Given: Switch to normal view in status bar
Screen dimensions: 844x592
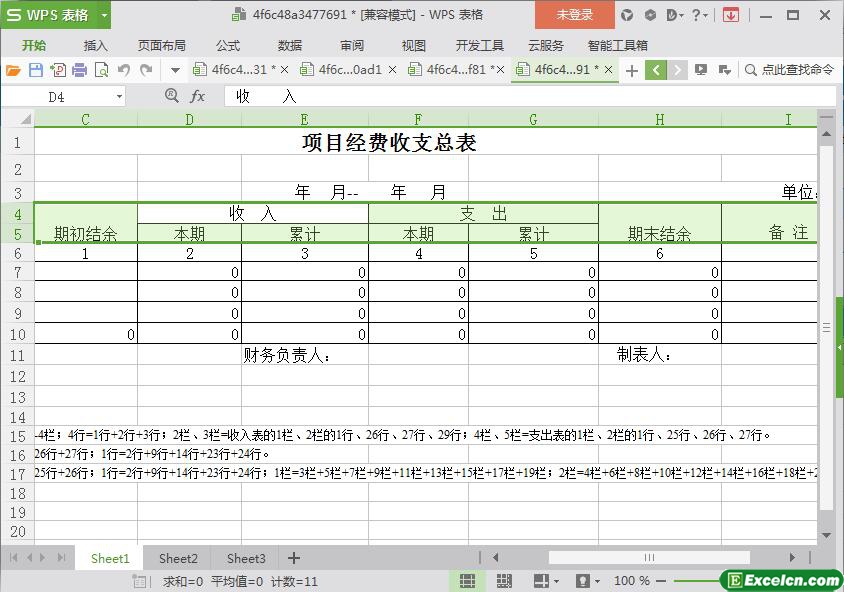Looking at the screenshot, I should click(x=467, y=581).
